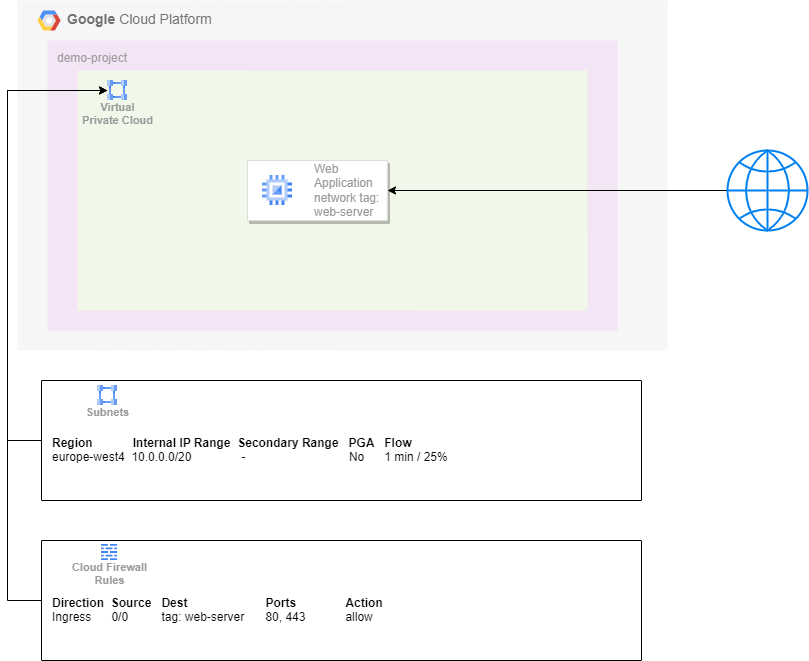Click the 'demo-project' label
This screenshot has width=809, height=661.
92,58
